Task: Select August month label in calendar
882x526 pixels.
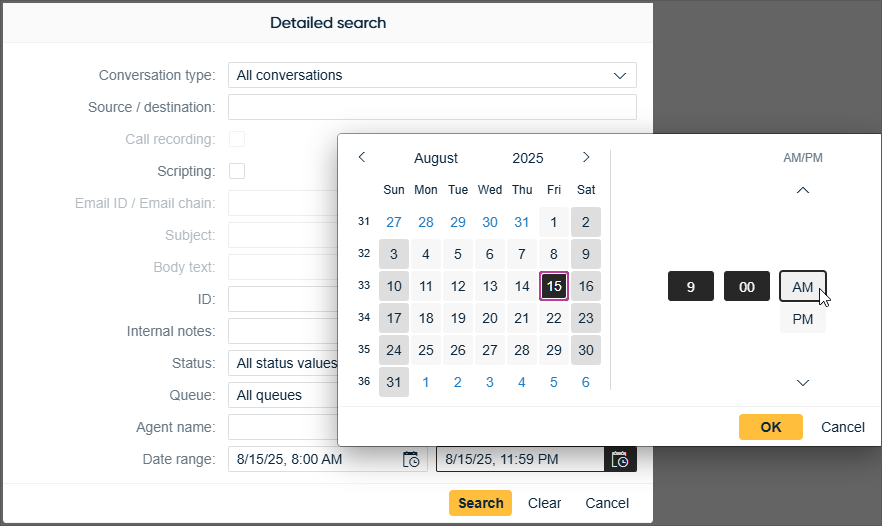Action: click(436, 158)
